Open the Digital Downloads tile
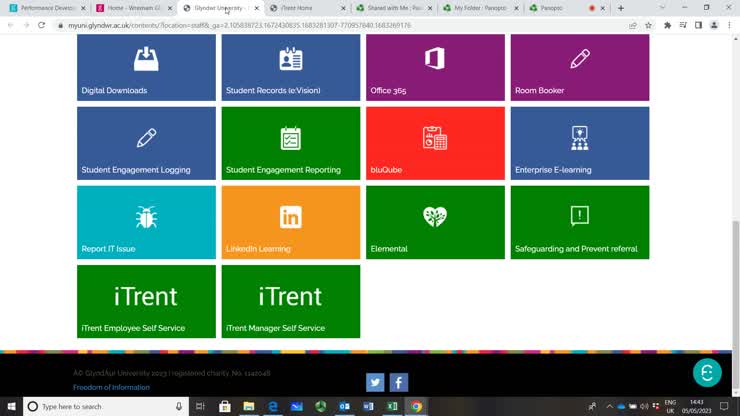The height and width of the screenshot is (416, 740). [146, 67]
